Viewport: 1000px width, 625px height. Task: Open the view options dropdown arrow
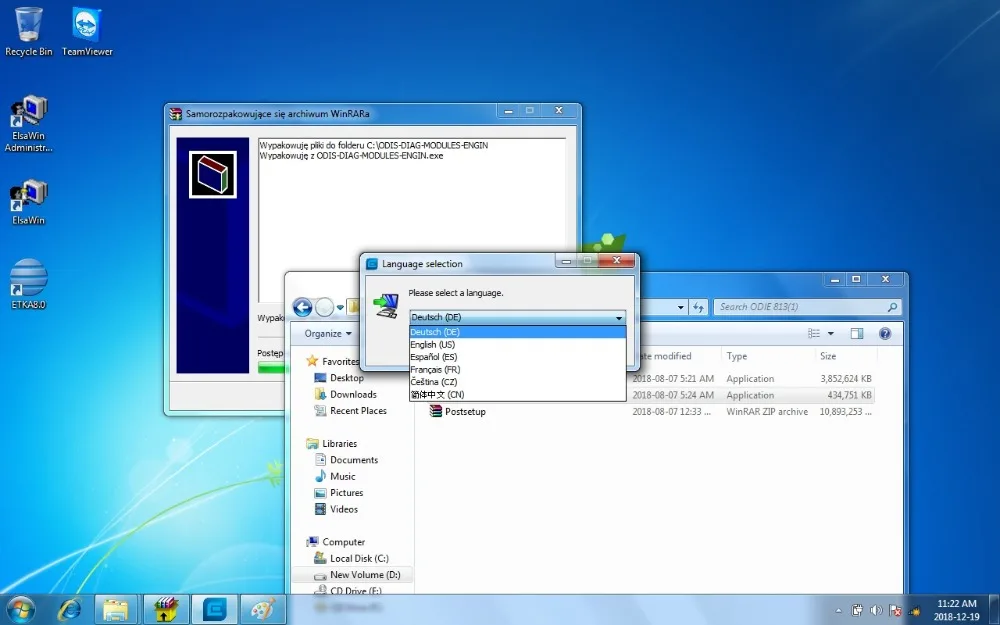[830, 334]
